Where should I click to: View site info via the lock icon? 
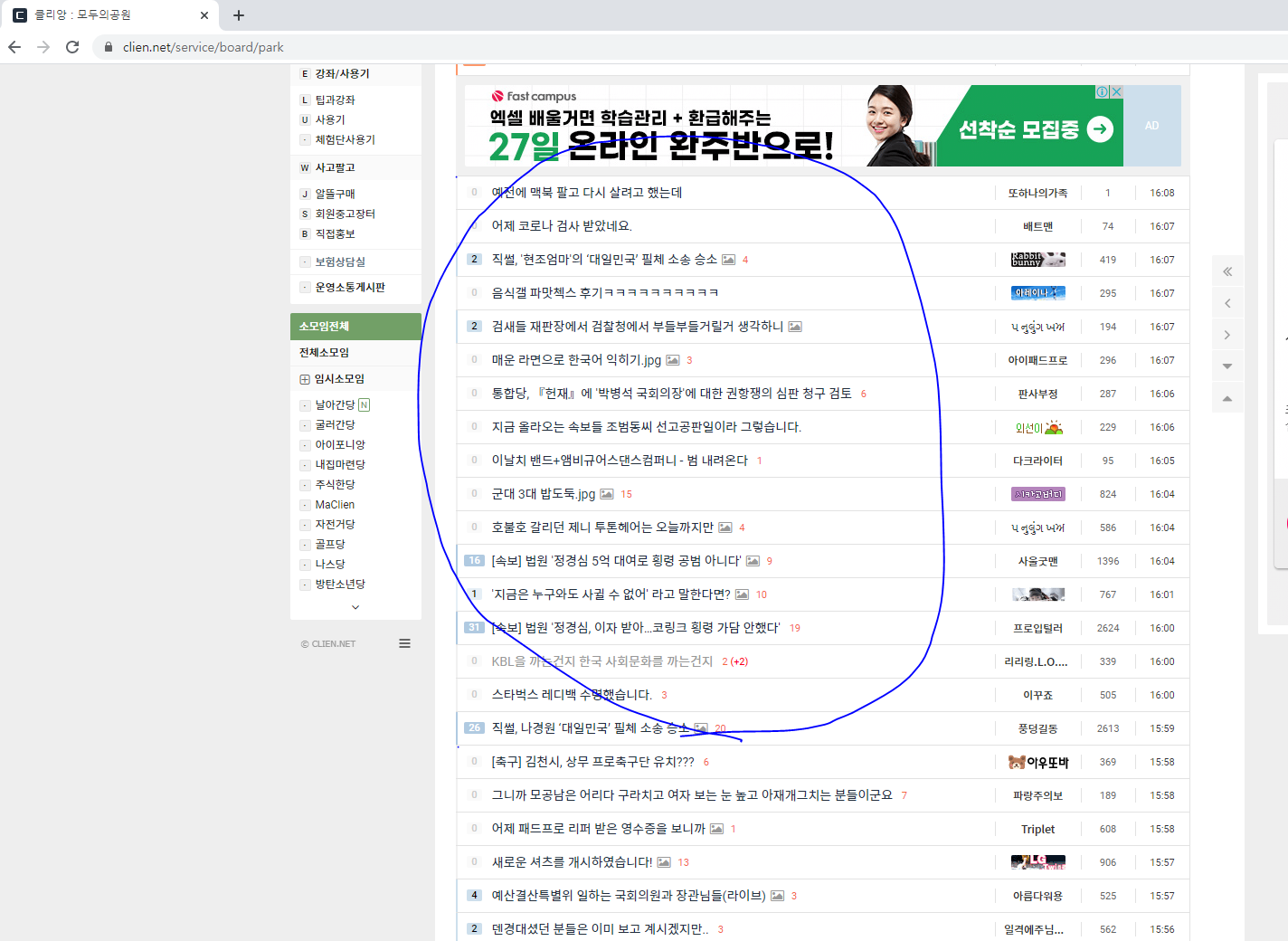[x=109, y=47]
